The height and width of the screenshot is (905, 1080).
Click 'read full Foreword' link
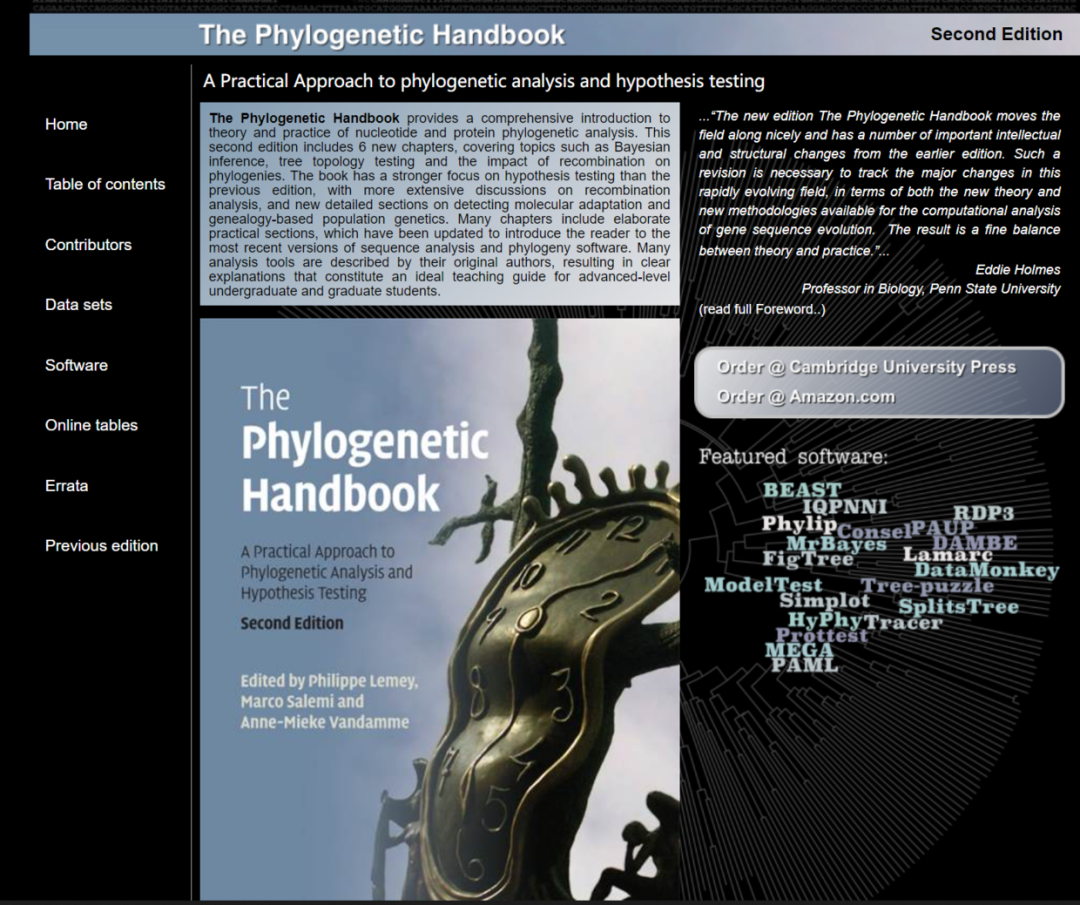[x=762, y=309]
